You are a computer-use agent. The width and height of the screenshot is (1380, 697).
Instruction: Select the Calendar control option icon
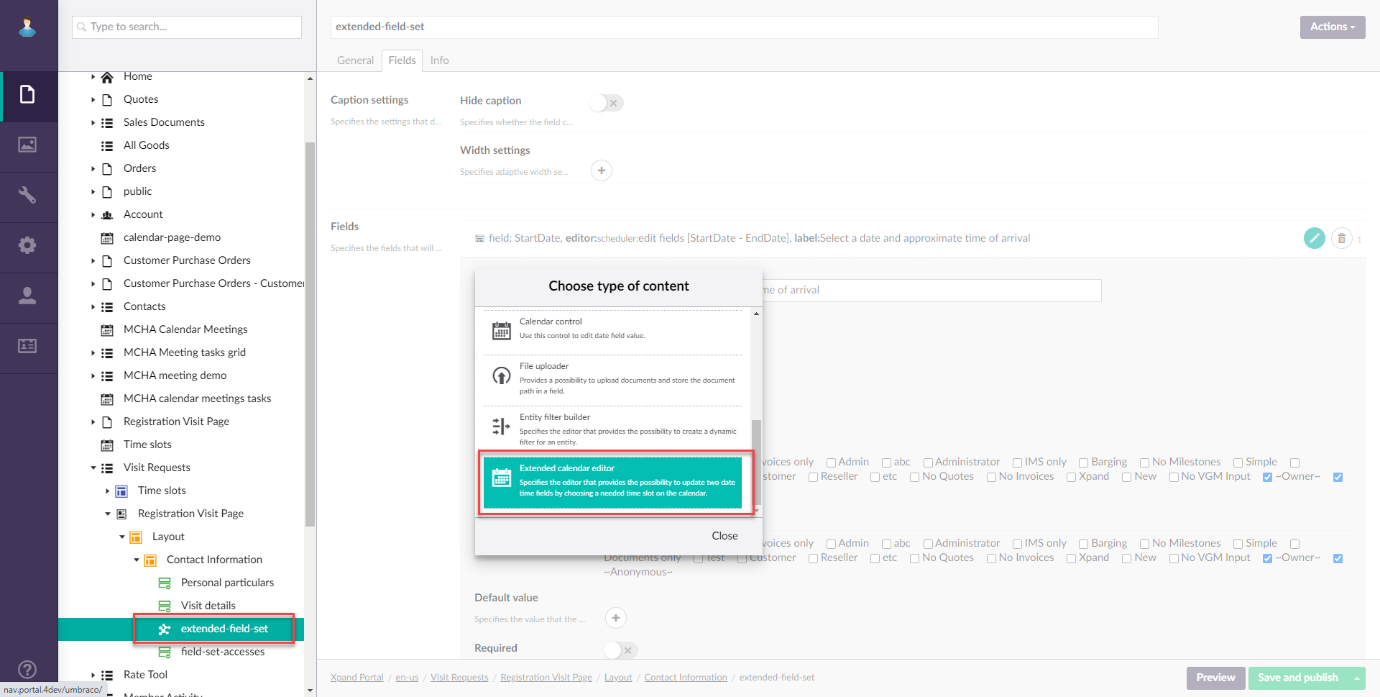tap(501, 329)
